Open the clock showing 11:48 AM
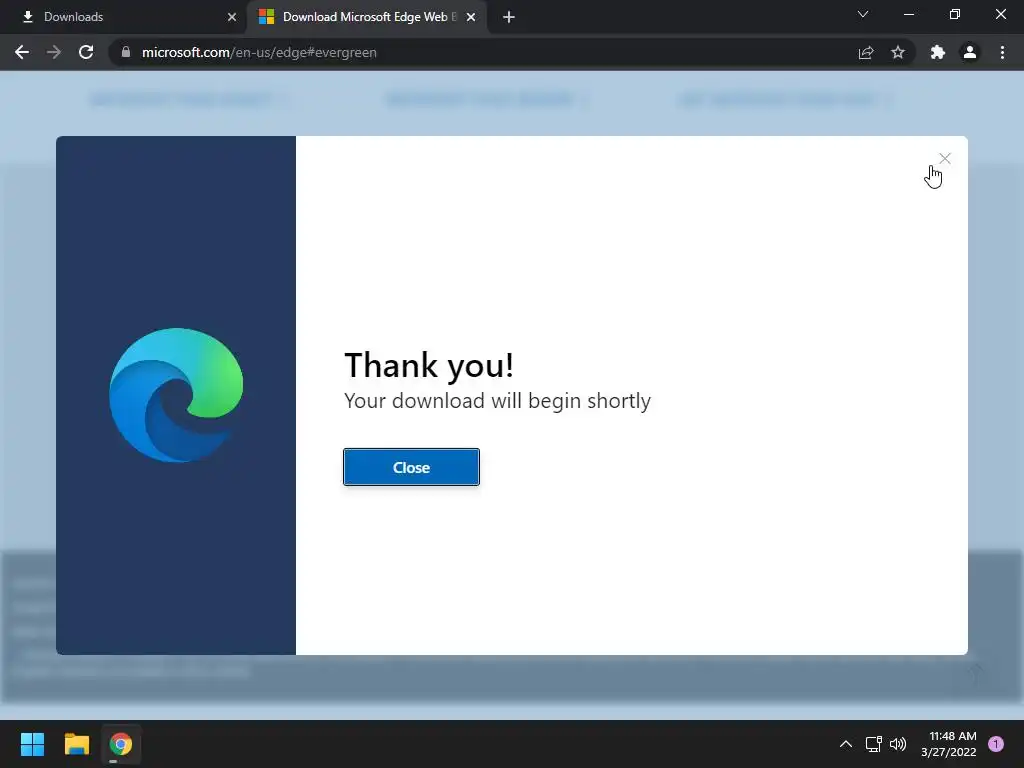The height and width of the screenshot is (768, 1024). coord(949,744)
